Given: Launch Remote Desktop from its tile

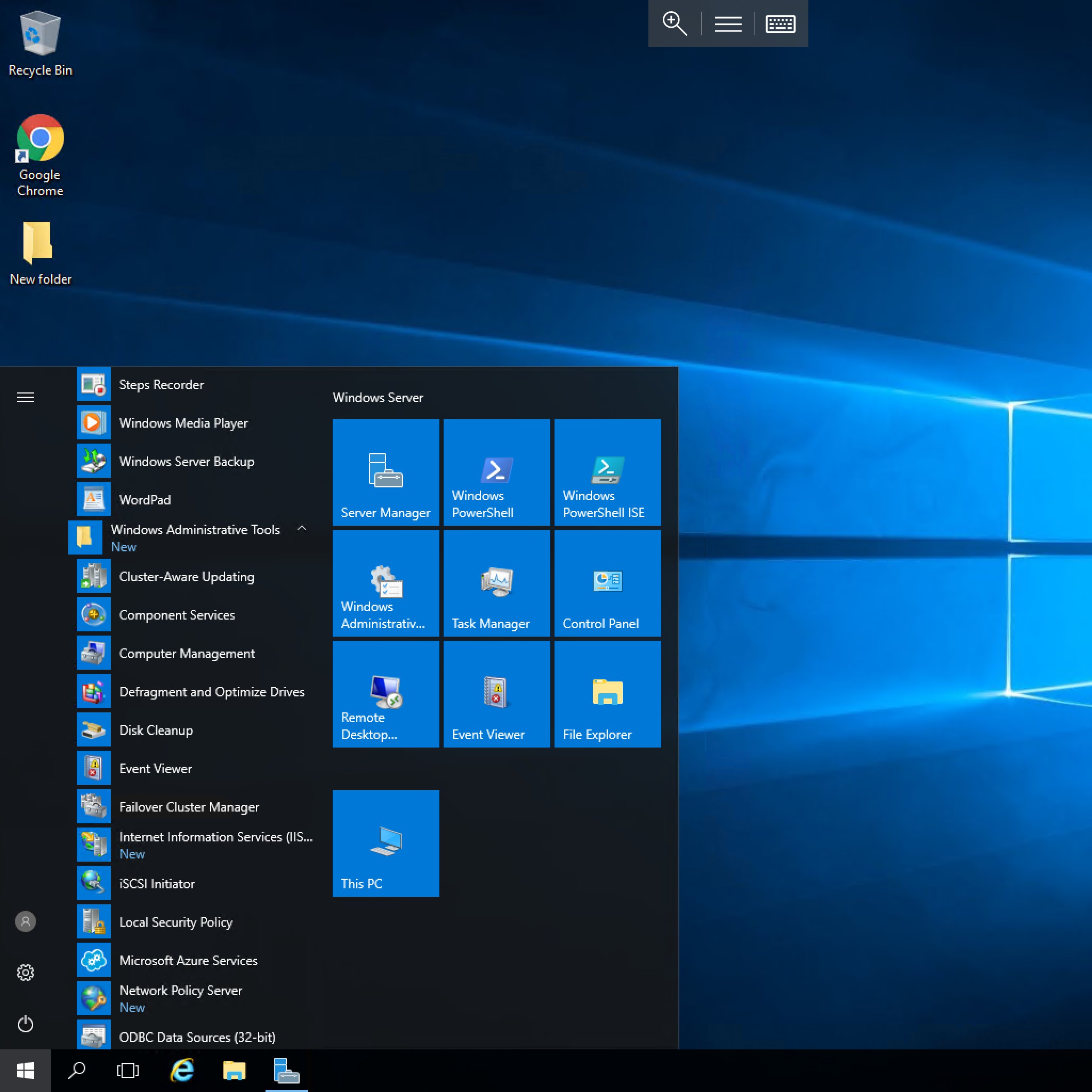Looking at the screenshot, I should tap(386, 694).
